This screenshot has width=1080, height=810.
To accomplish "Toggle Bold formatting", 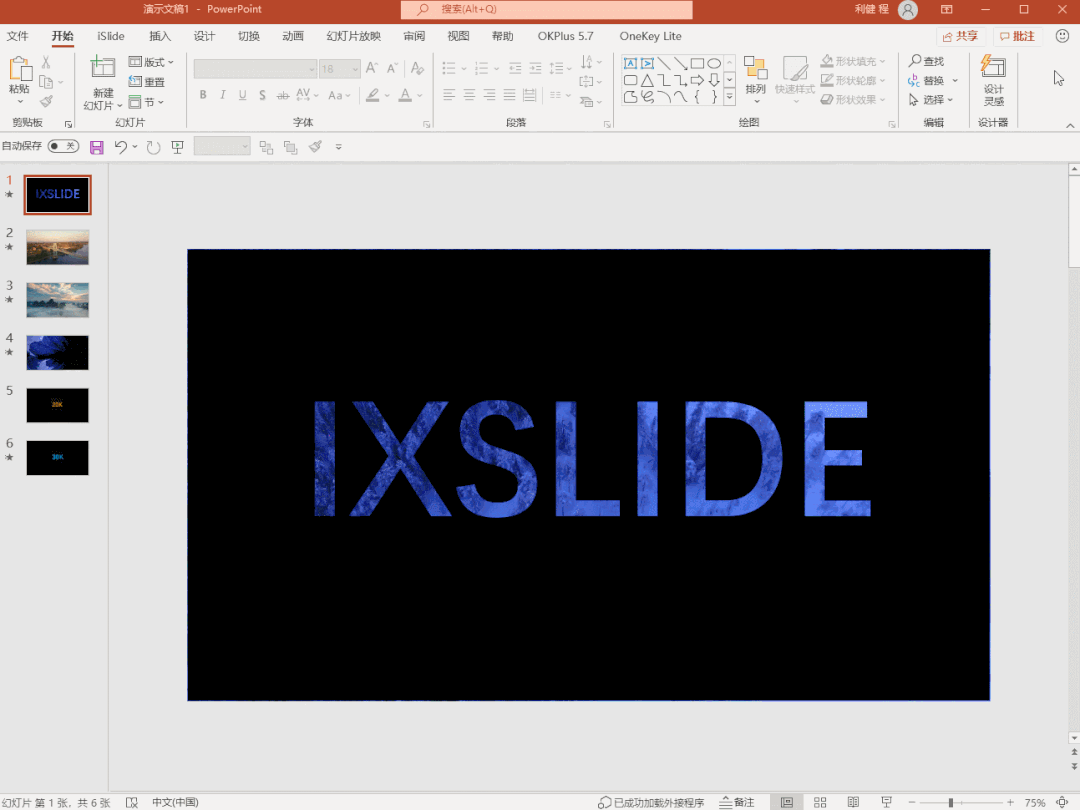I will pyautogui.click(x=202, y=95).
